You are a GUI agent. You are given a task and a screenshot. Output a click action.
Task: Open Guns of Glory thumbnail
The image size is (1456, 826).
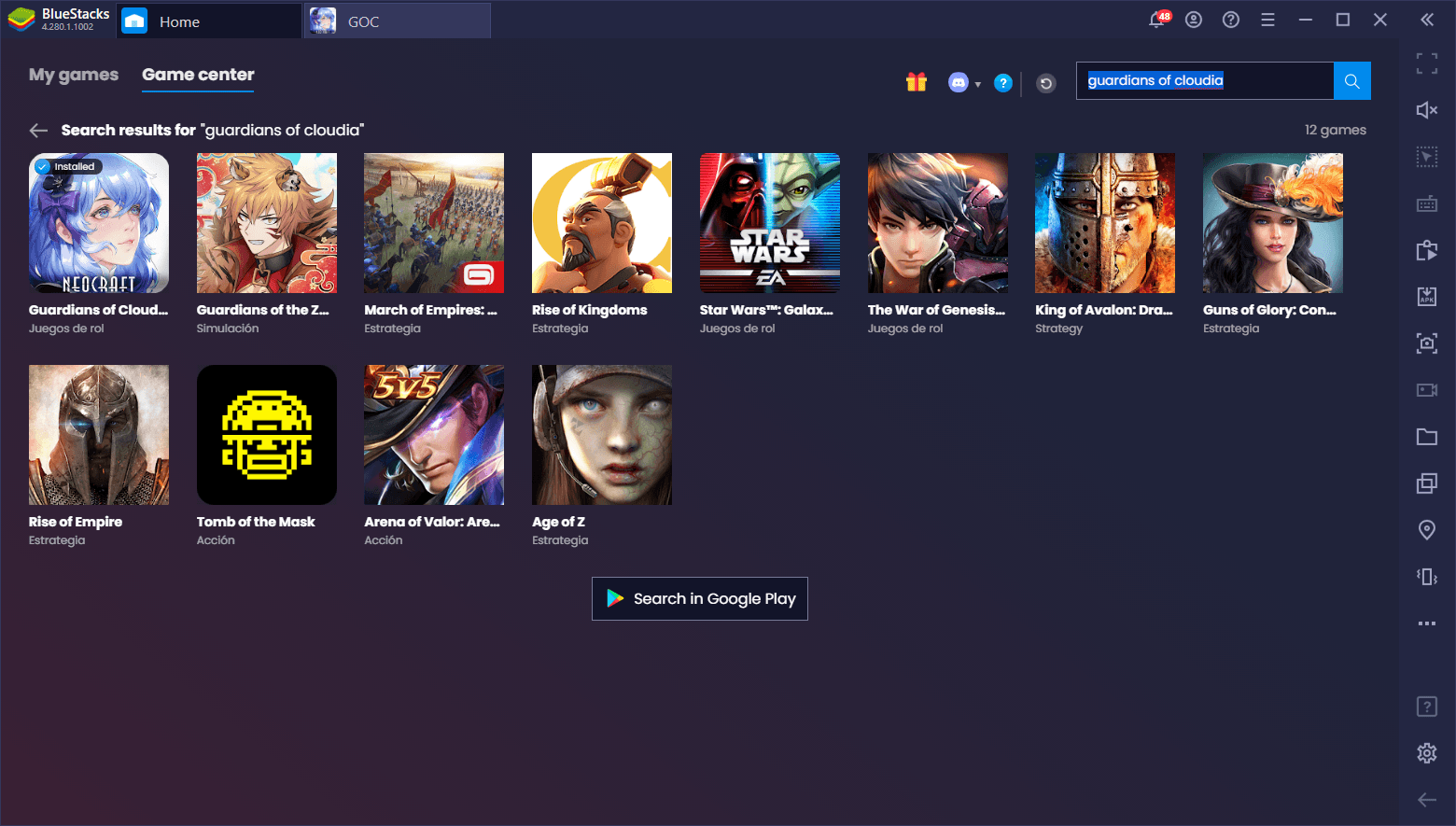(1273, 223)
